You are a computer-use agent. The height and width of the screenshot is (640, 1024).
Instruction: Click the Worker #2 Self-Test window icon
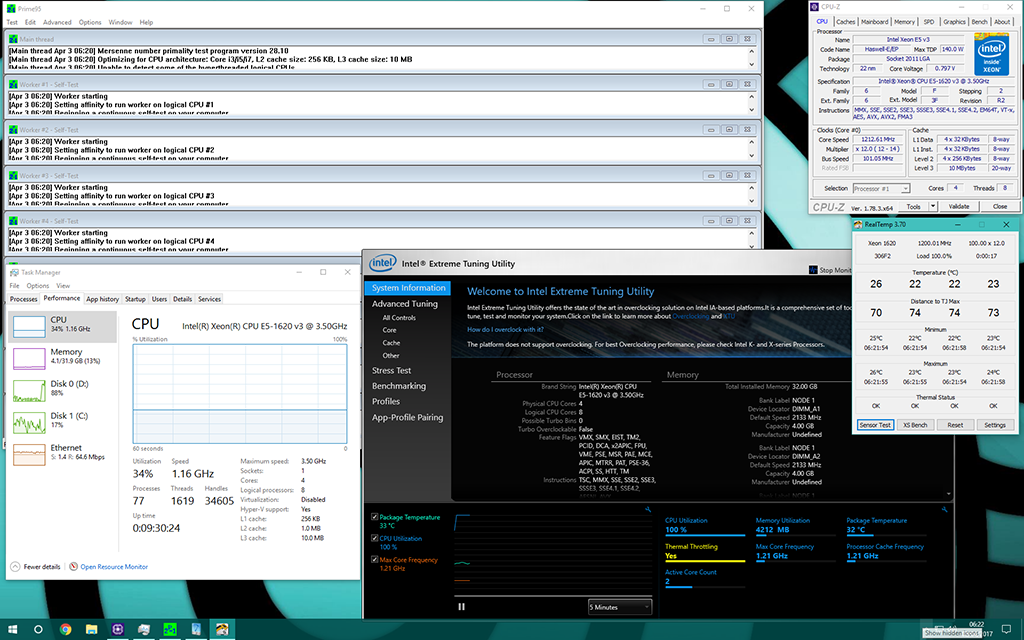click(x=12, y=130)
